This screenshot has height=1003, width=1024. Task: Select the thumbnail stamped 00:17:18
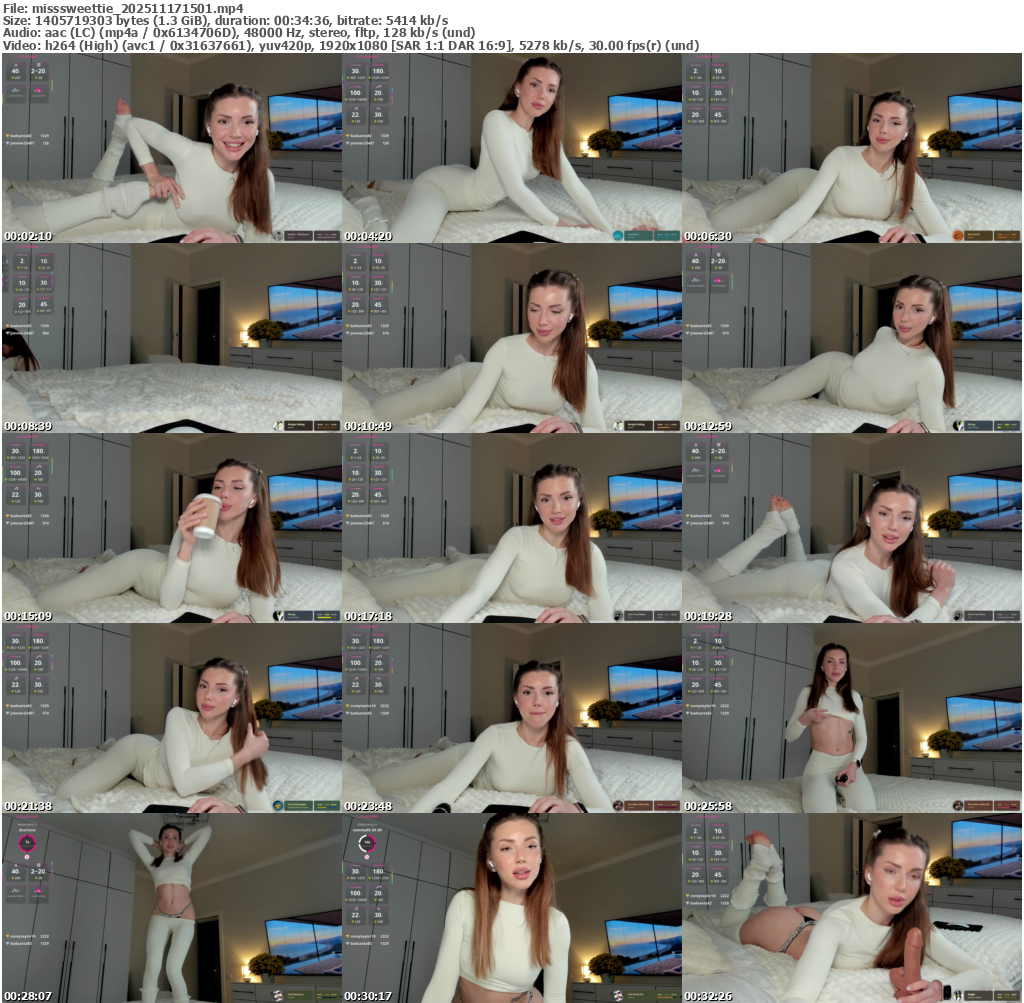(x=512, y=528)
